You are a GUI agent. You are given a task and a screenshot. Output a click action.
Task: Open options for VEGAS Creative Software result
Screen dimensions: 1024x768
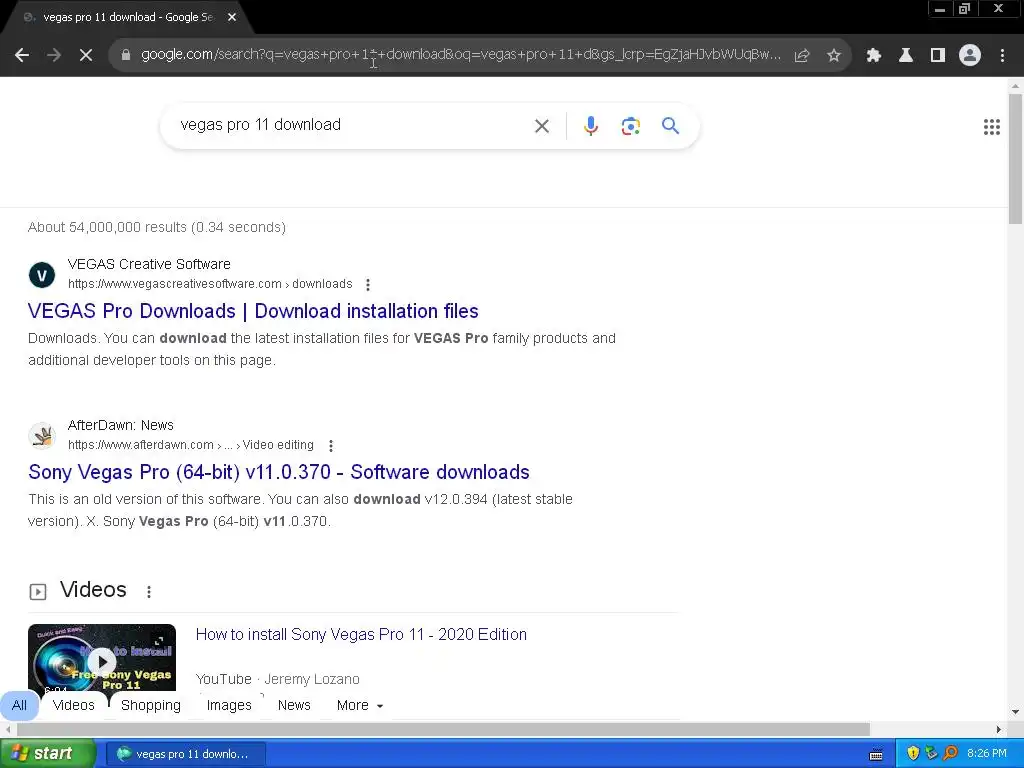point(368,285)
